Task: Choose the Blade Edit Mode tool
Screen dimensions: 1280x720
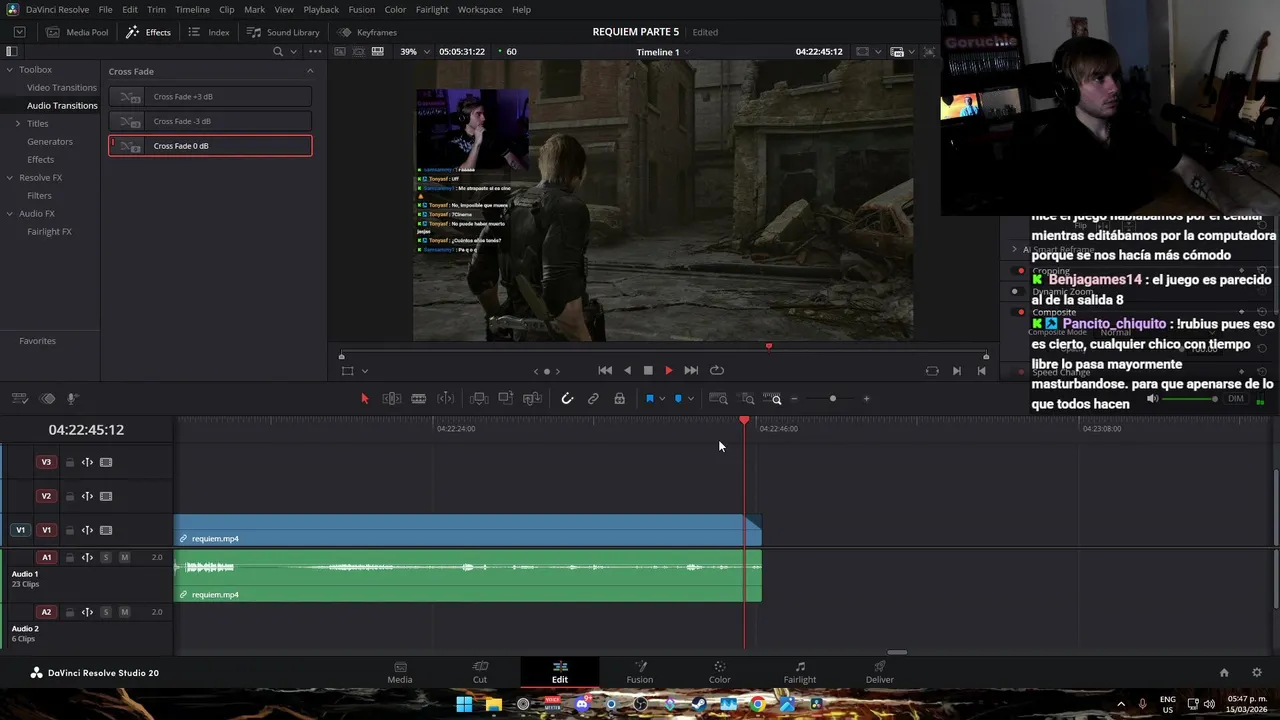Action: (419, 399)
